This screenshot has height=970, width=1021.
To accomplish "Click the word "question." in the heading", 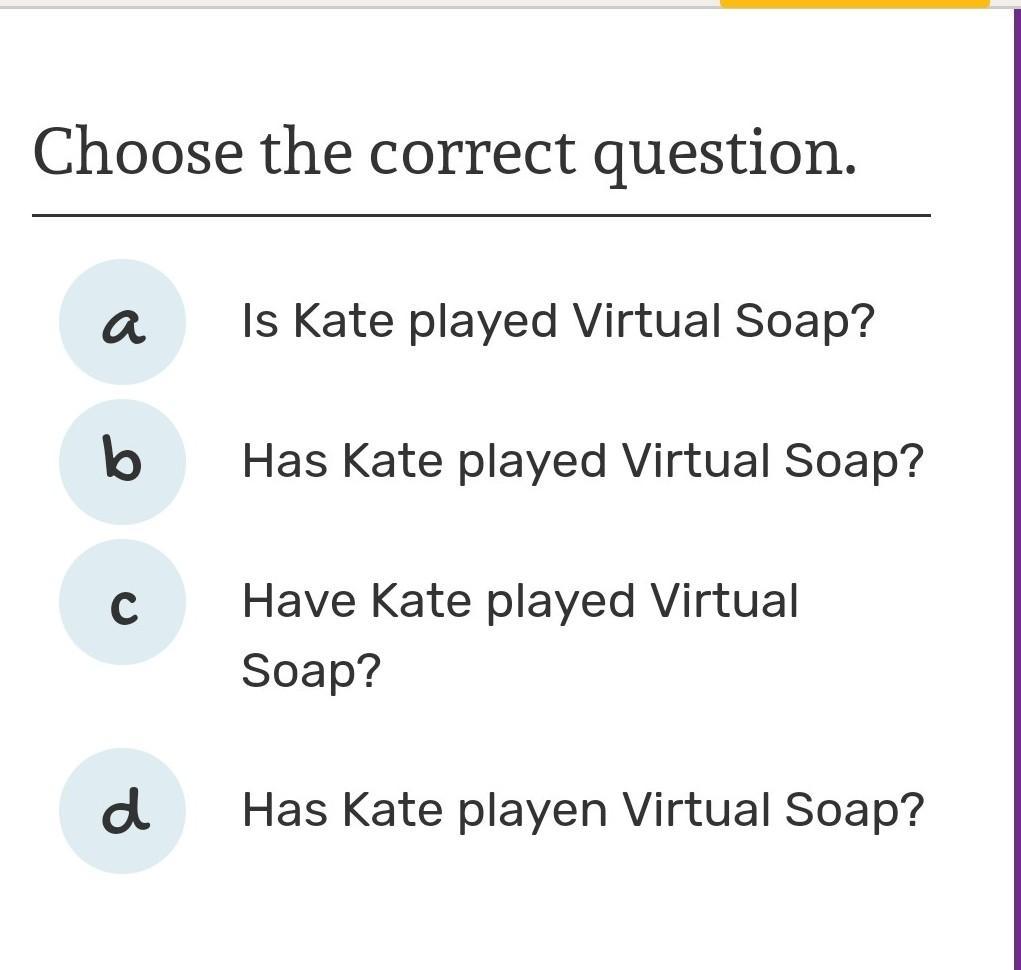I will tap(724, 155).
